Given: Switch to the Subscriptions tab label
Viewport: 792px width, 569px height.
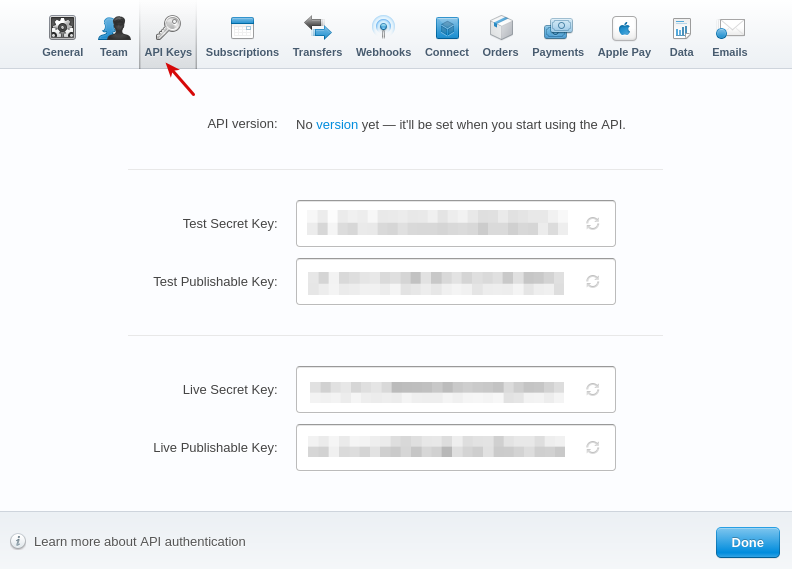Looking at the screenshot, I should 242,53.
